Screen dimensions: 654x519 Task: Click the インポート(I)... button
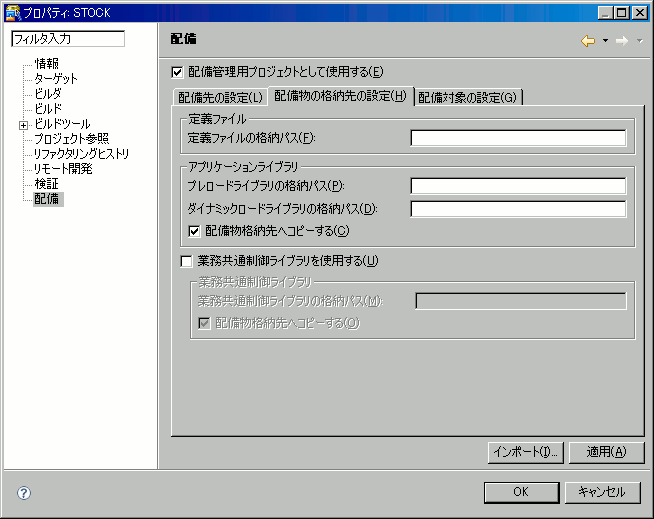(526, 452)
